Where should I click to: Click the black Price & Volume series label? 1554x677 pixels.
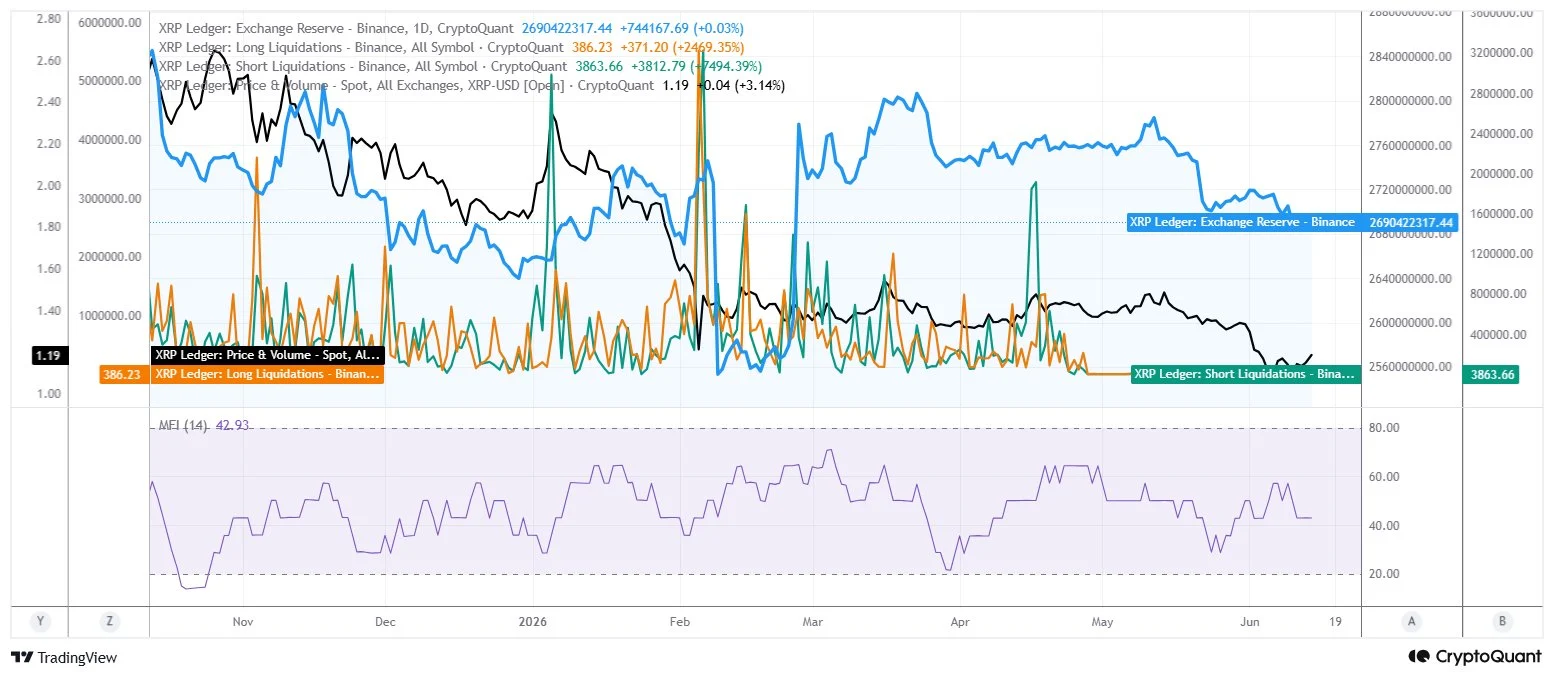pos(268,355)
